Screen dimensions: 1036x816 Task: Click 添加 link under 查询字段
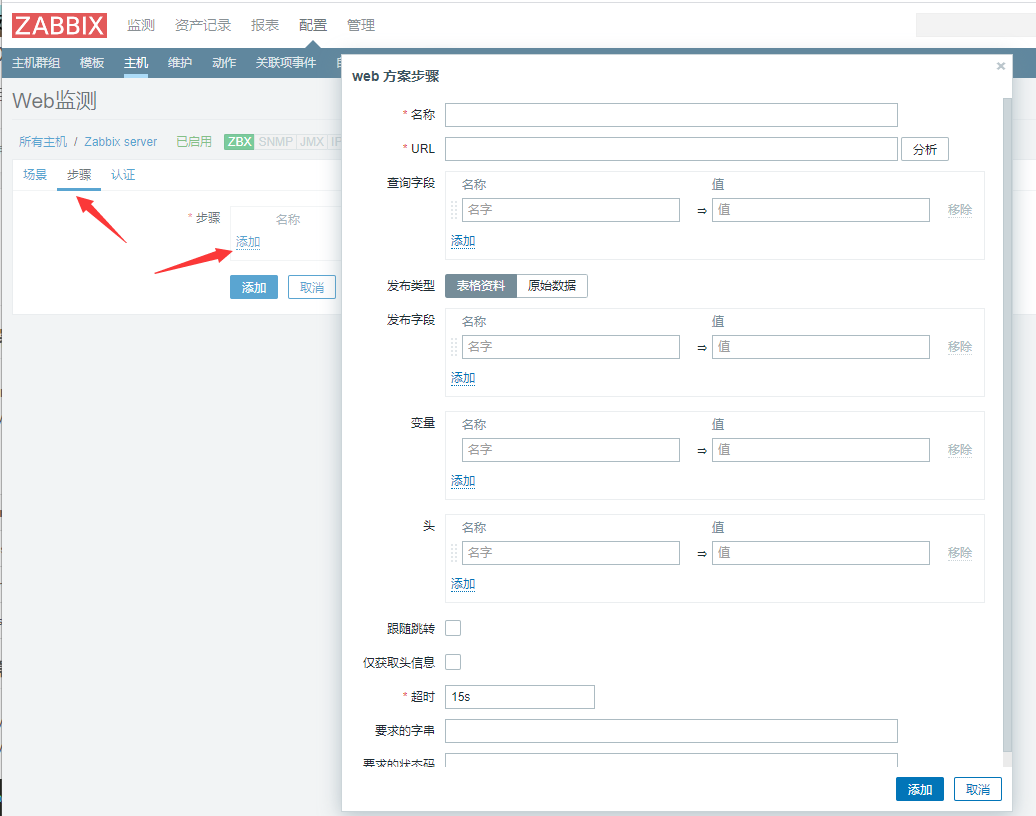(462, 241)
